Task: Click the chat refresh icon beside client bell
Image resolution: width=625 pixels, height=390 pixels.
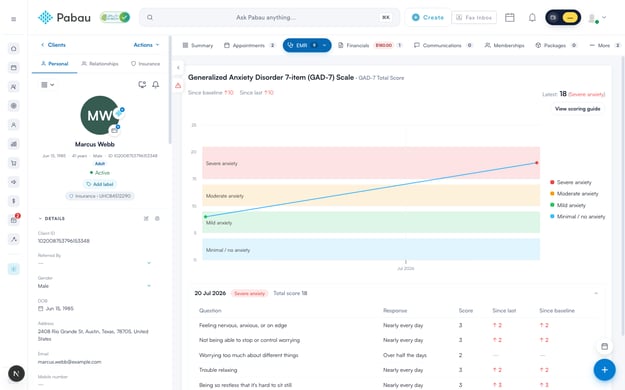Action: (142, 85)
